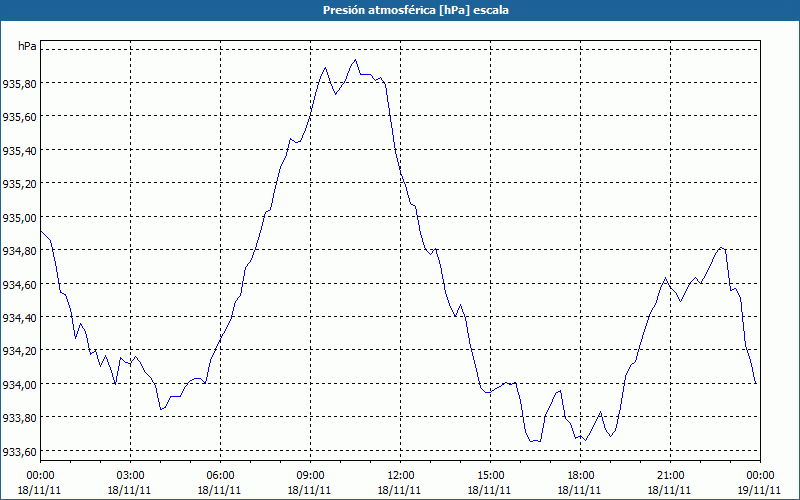Select the 934,60 axis value
This screenshot has width=800, height=500.
(x=19, y=284)
